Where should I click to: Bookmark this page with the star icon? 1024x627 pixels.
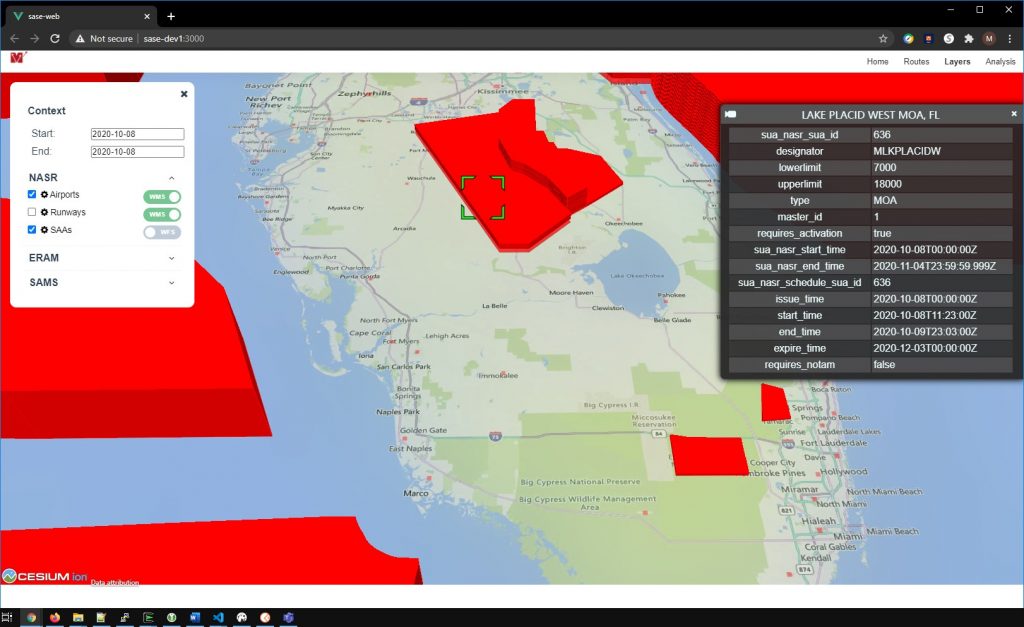[x=883, y=39]
